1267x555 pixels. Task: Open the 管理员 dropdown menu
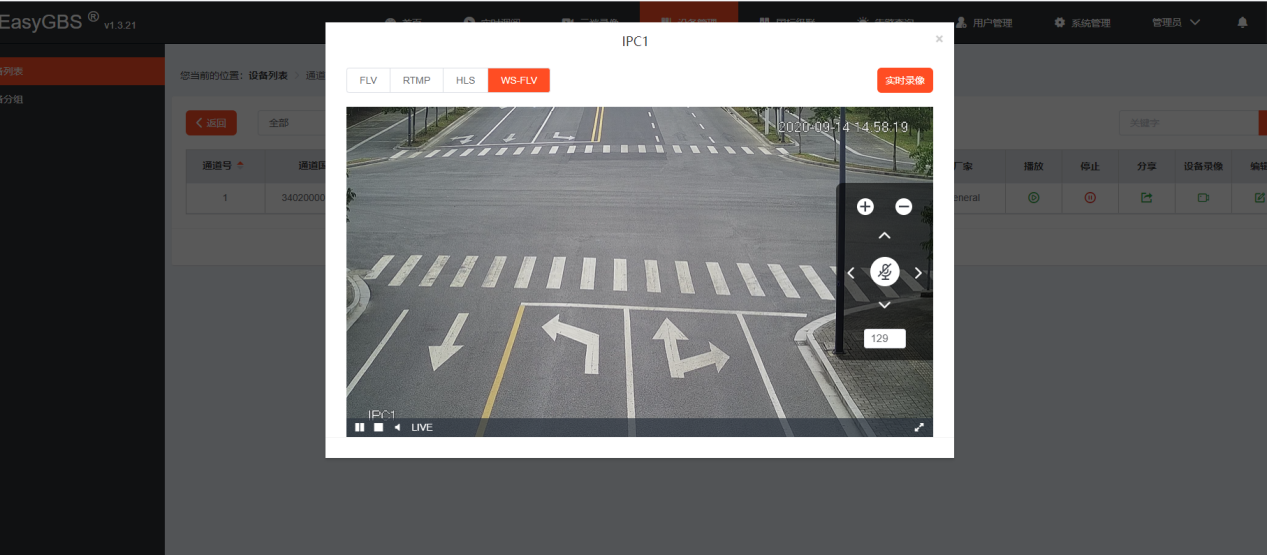[x=1175, y=22]
